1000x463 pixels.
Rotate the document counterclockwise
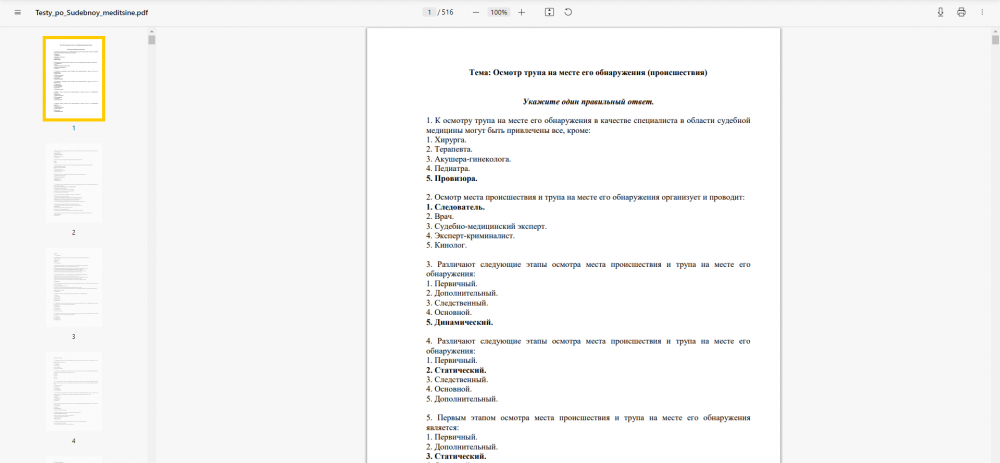point(568,12)
